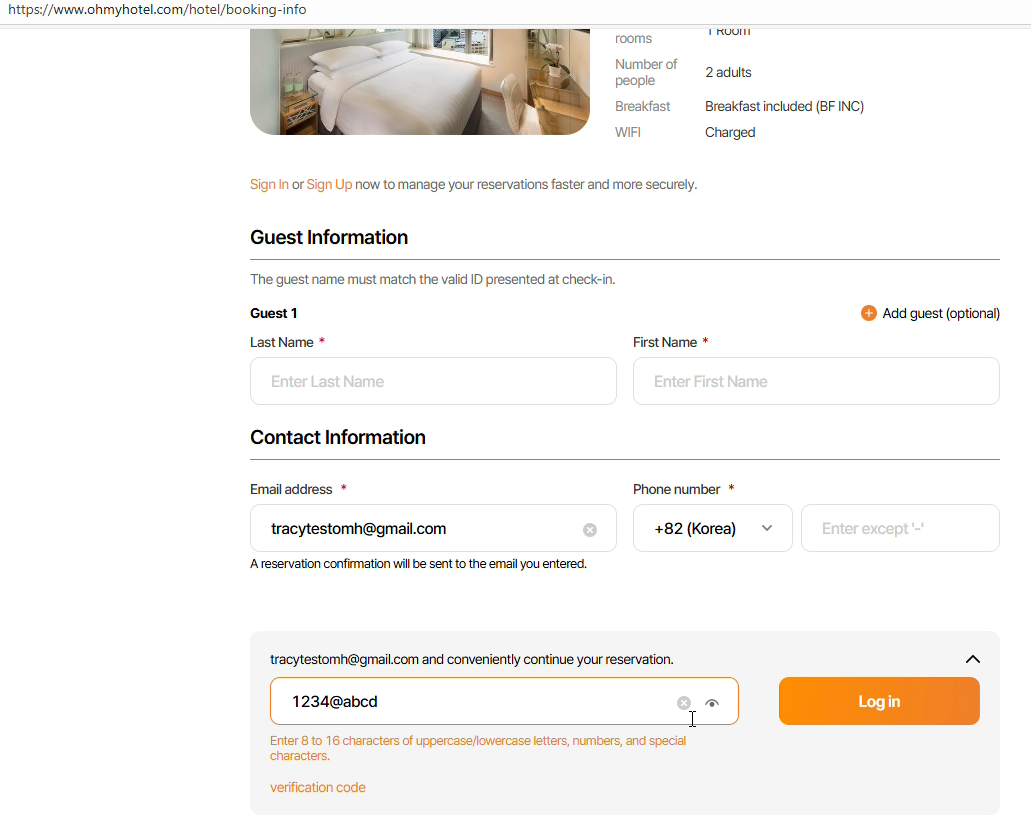The height and width of the screenshot is (822, 1031).
Task: Click the "Email address" field label
Action: [291, 489]
